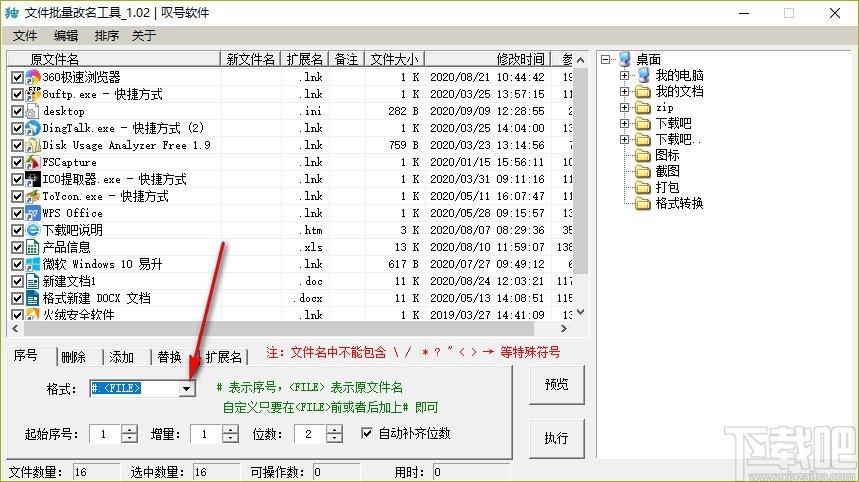Expand the 下载吧.. folder node
This screenshot has width=859, height=482.
click(624, 140)
